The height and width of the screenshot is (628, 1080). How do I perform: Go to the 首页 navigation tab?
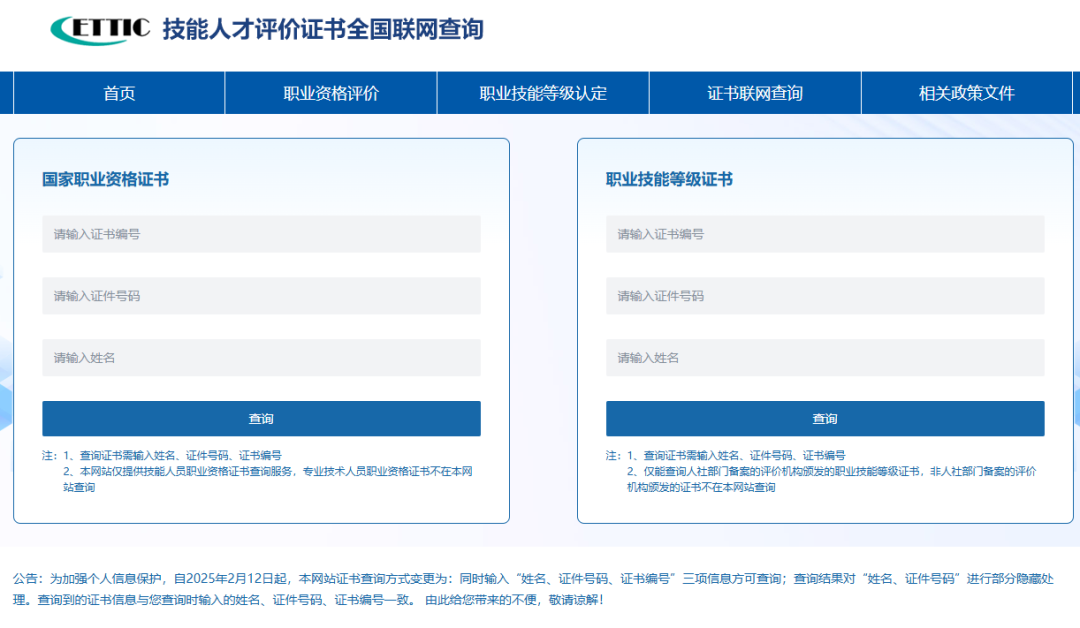119,93
